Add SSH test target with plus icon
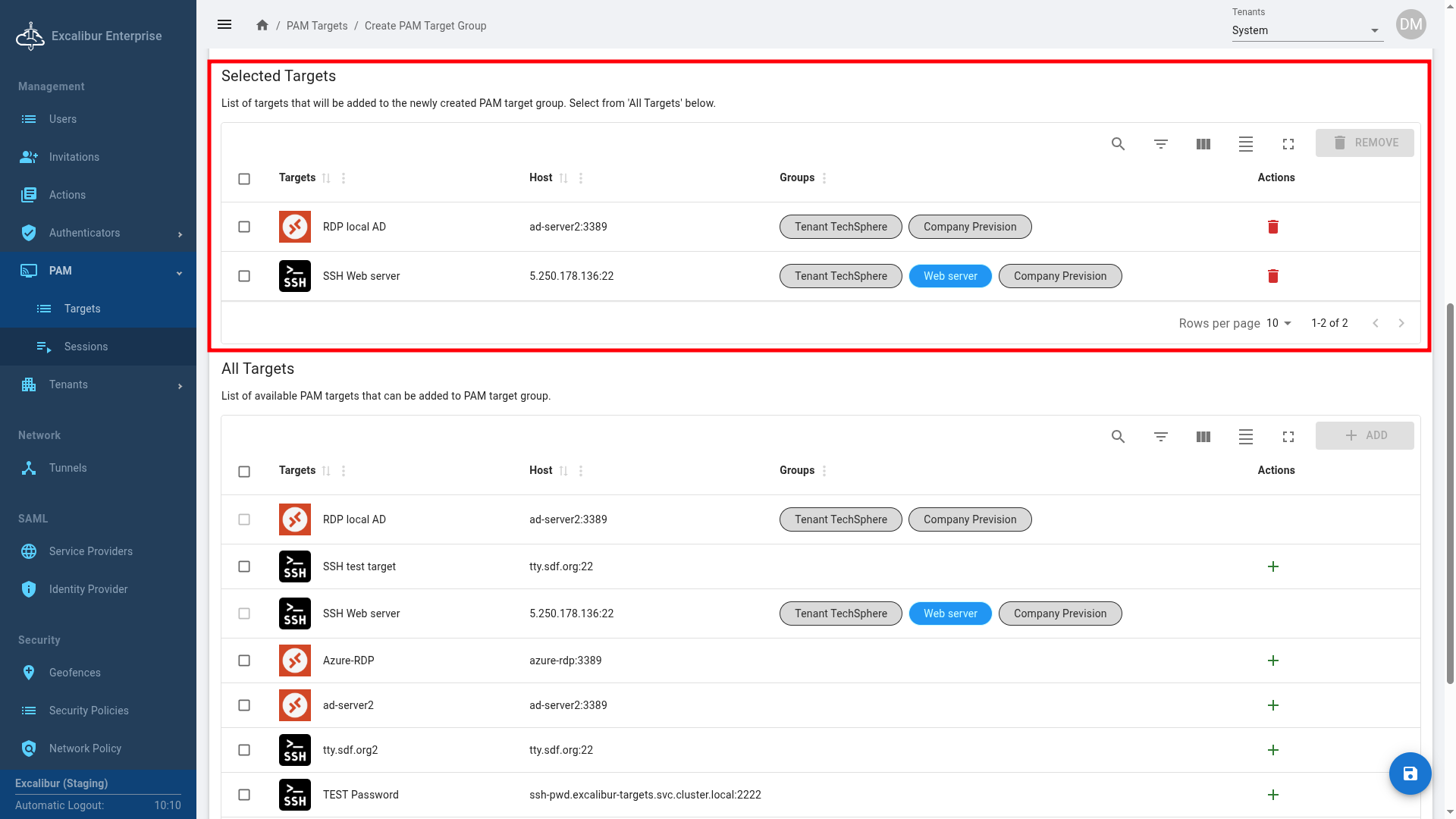Viewport: 1456px width, 819px height. point(1273,566)
